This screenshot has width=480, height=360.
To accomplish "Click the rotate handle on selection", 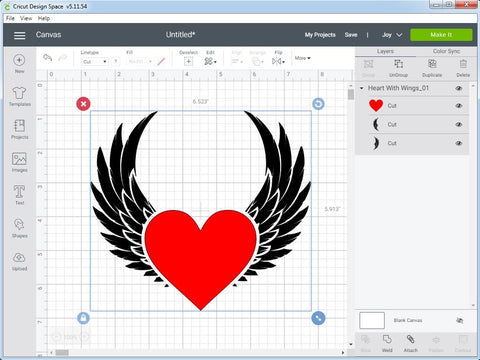I will pyautogui.click(x=318, y=104).
